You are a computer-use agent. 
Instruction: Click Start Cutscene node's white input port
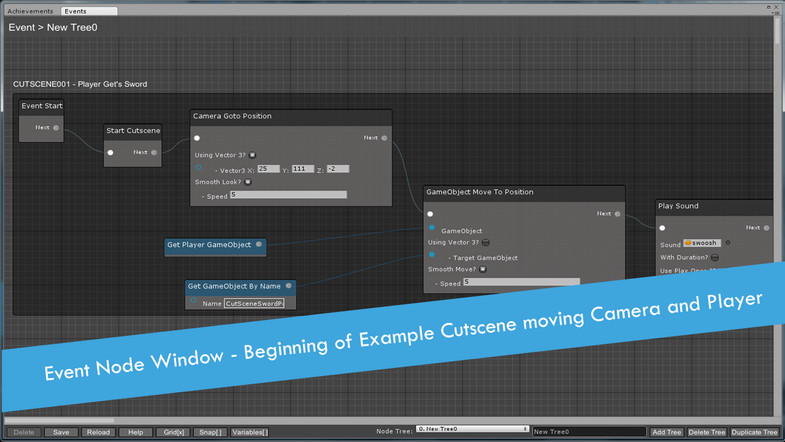click(110, 153)
